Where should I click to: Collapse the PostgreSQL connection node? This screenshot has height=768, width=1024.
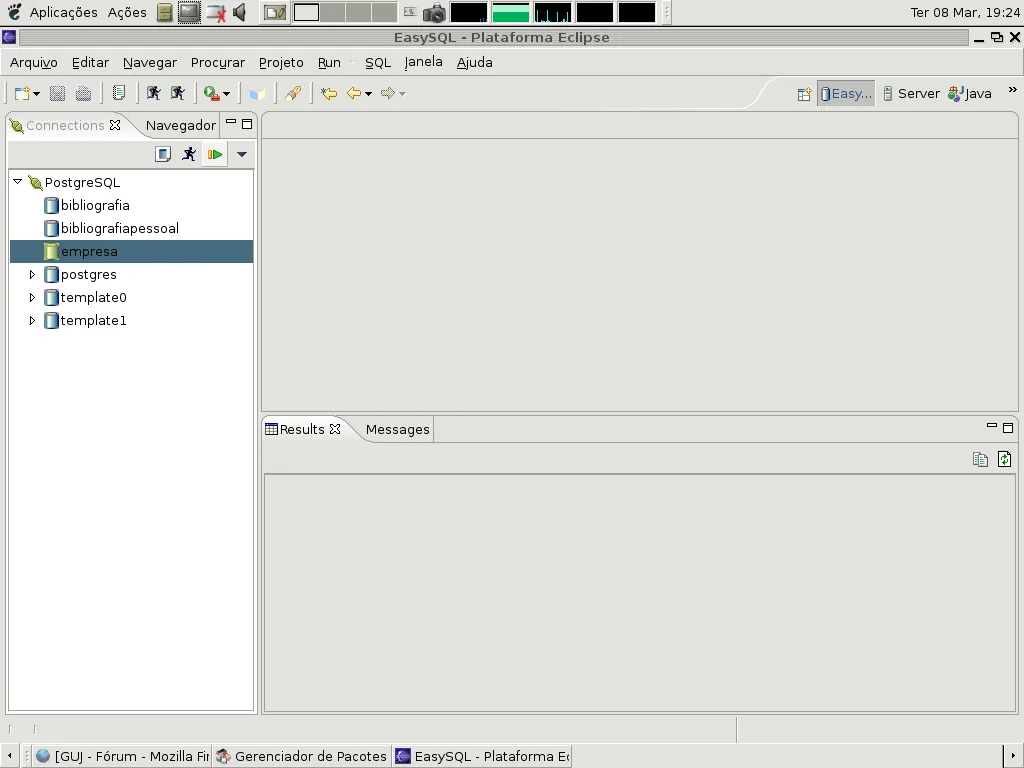[17, 182]
